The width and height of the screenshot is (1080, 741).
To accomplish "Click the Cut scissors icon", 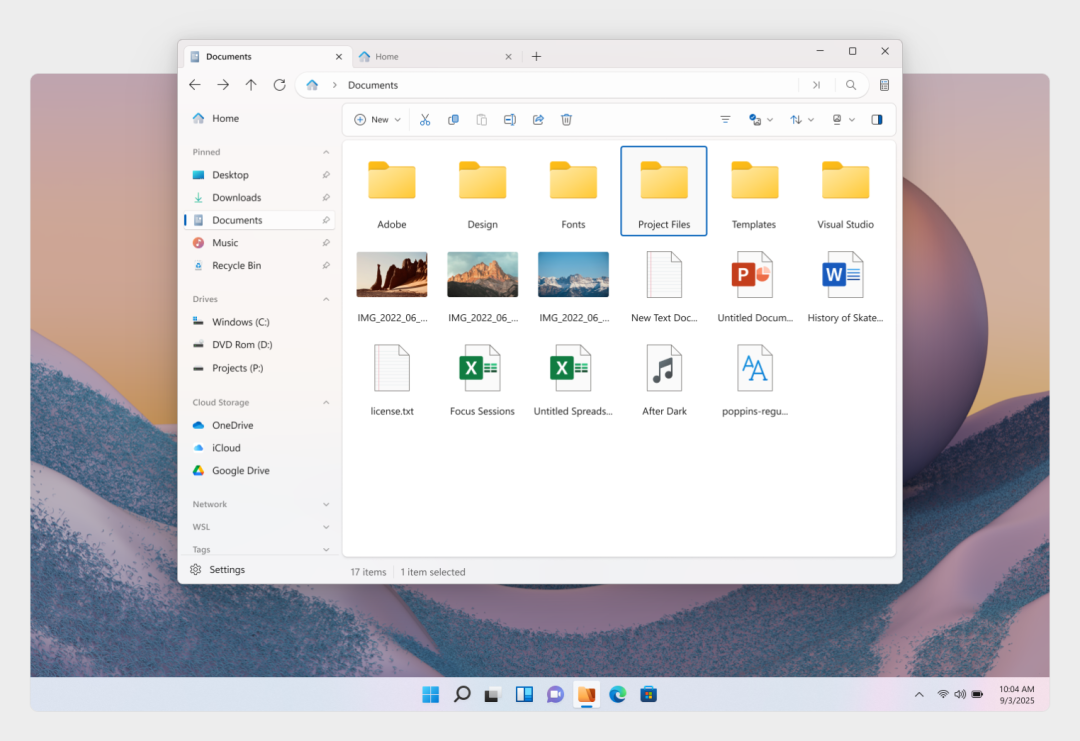I will pos(425,120).
